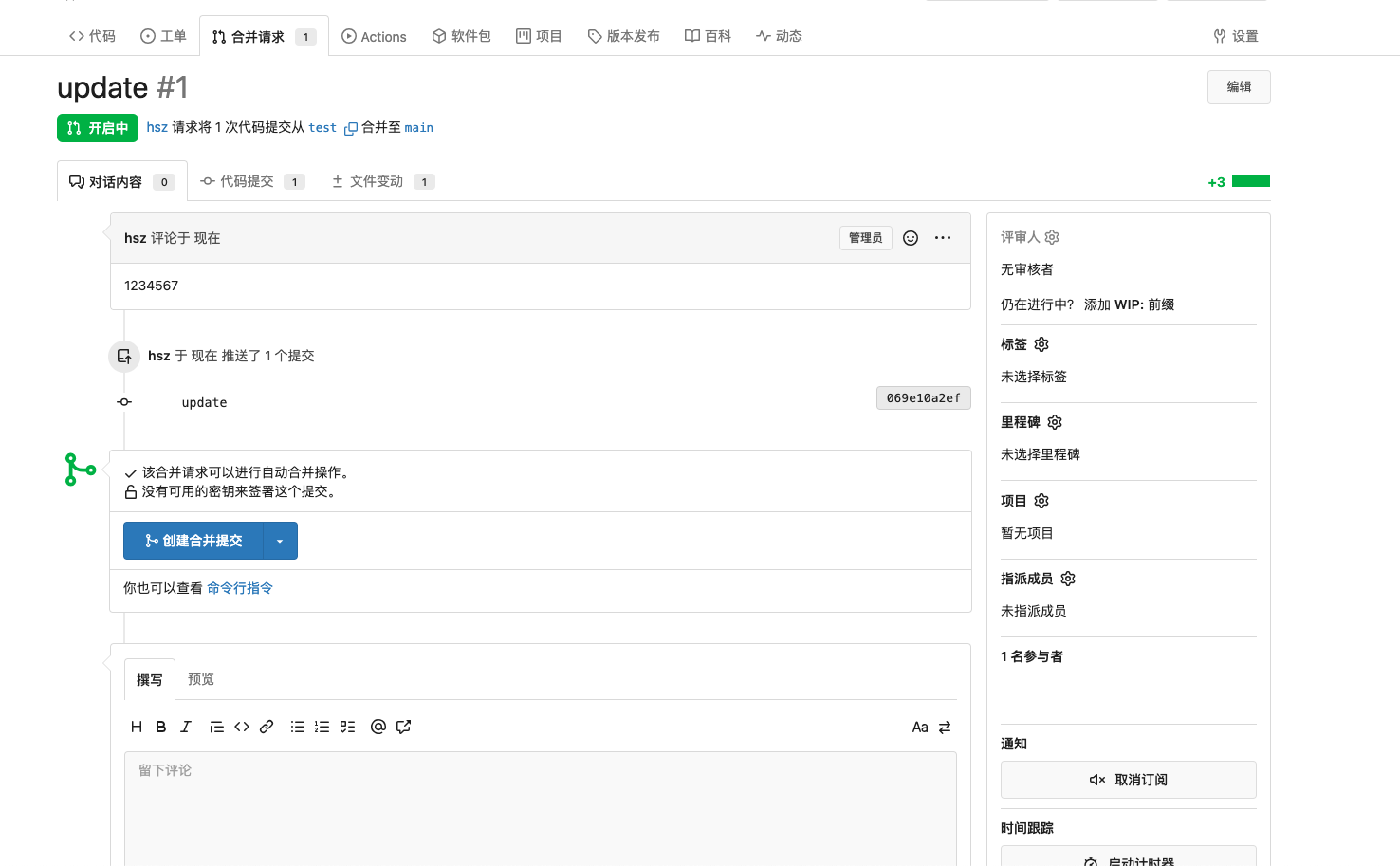
Task: Open the 项目 tab in repository navigation
Action: (539, 36)
